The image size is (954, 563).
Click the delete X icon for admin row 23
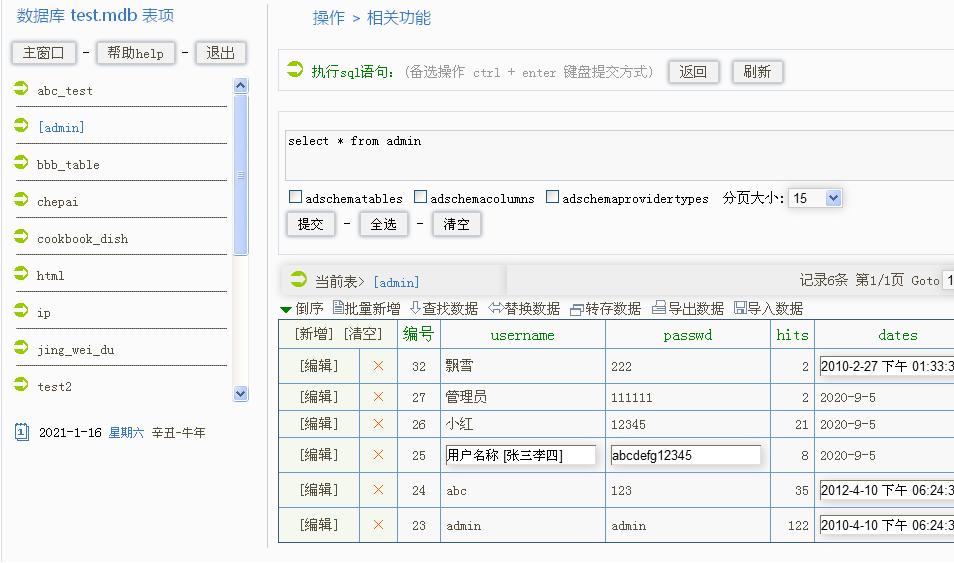(x=378, y=525)
